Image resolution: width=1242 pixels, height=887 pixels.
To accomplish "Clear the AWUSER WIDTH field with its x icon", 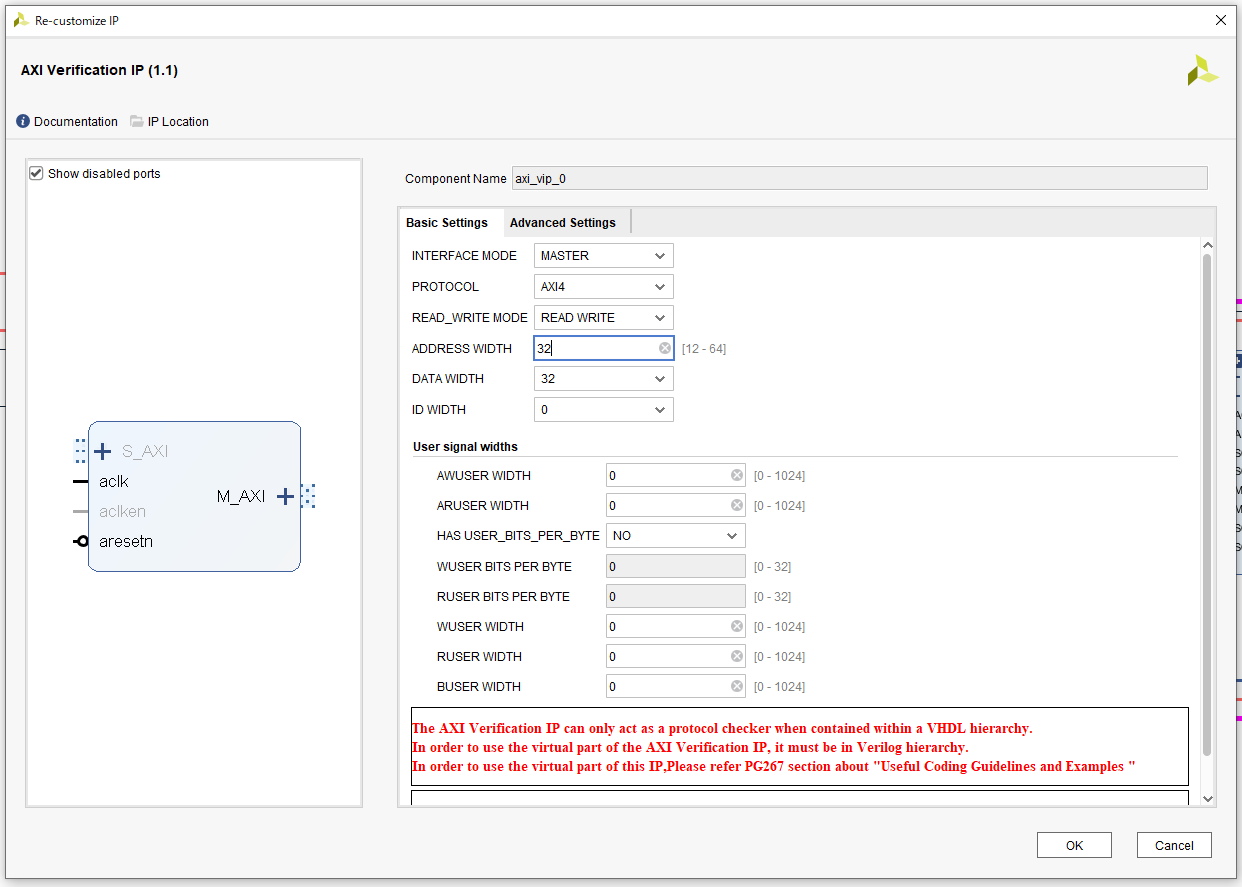I will [x=736, y=475].
